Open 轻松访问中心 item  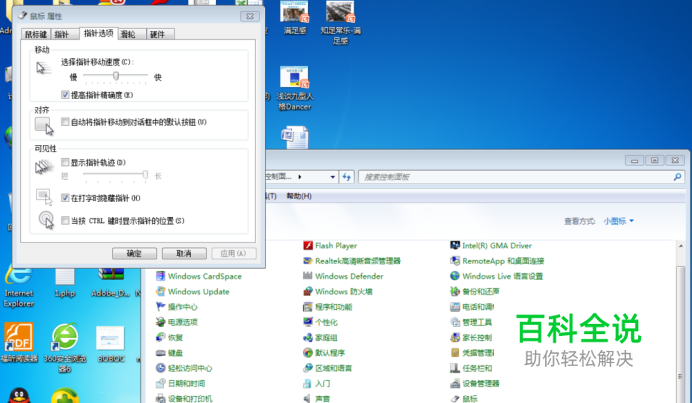pos(184,368)
